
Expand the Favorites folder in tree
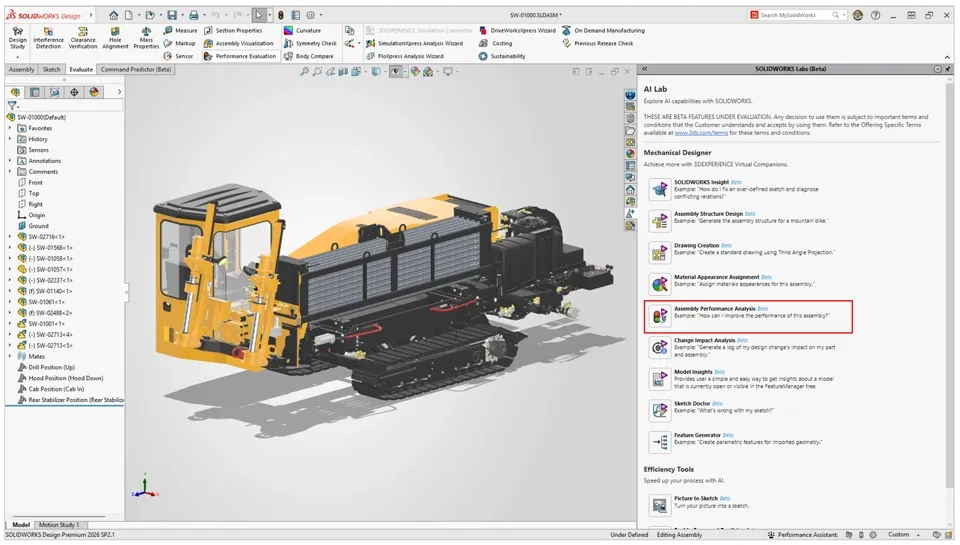pyautogui.click(x=10, y=129)
